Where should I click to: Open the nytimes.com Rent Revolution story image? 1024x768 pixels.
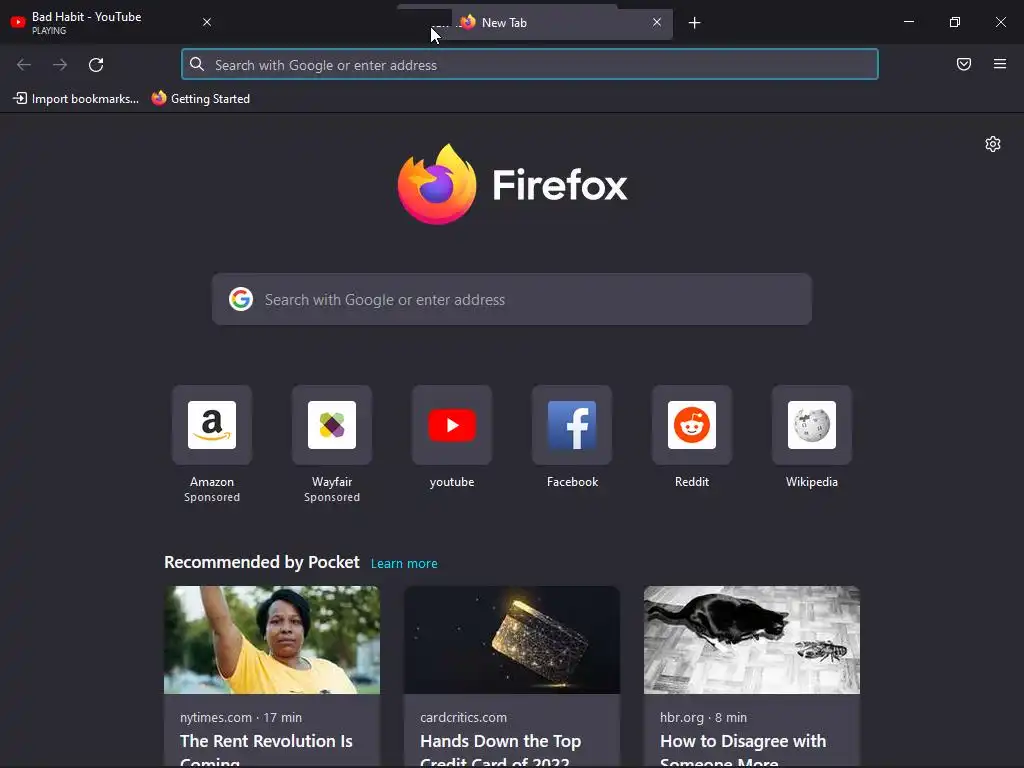tap(272, 640)
